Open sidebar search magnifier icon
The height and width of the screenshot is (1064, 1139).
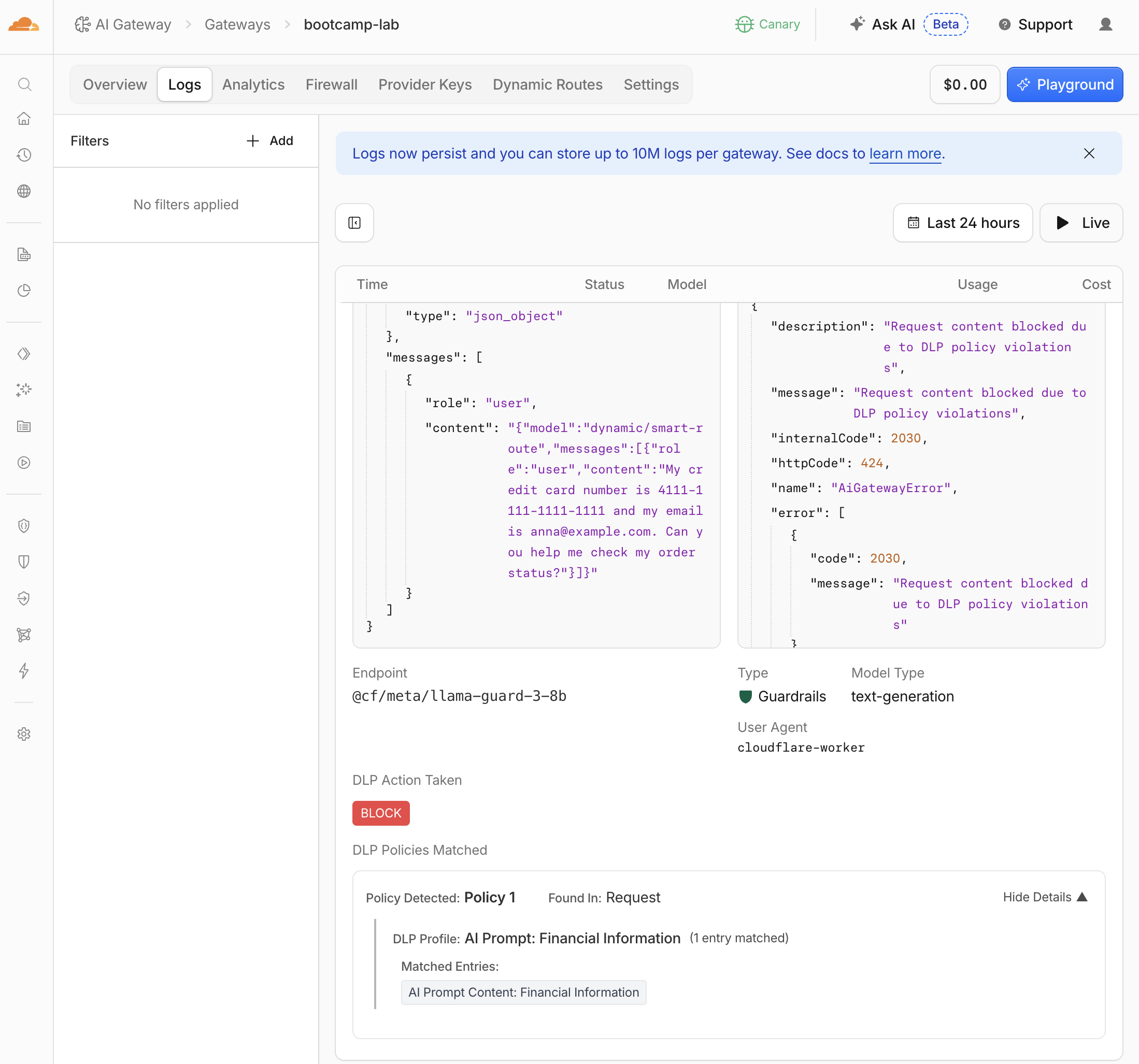24,85
